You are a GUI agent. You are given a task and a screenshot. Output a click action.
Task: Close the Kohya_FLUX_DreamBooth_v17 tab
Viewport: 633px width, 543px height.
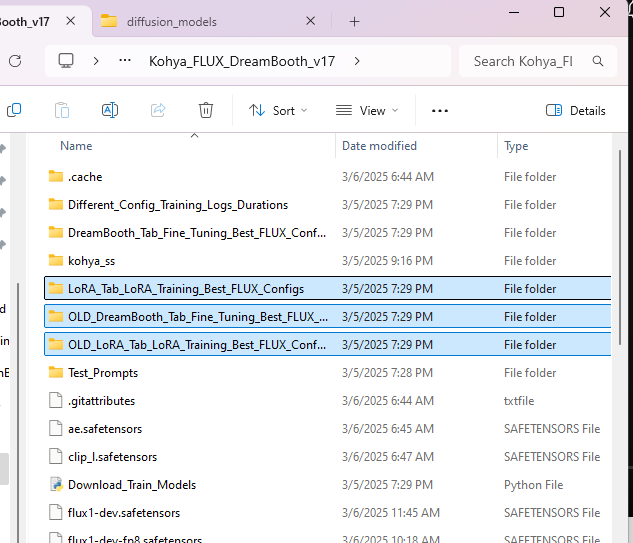[71, 21]
